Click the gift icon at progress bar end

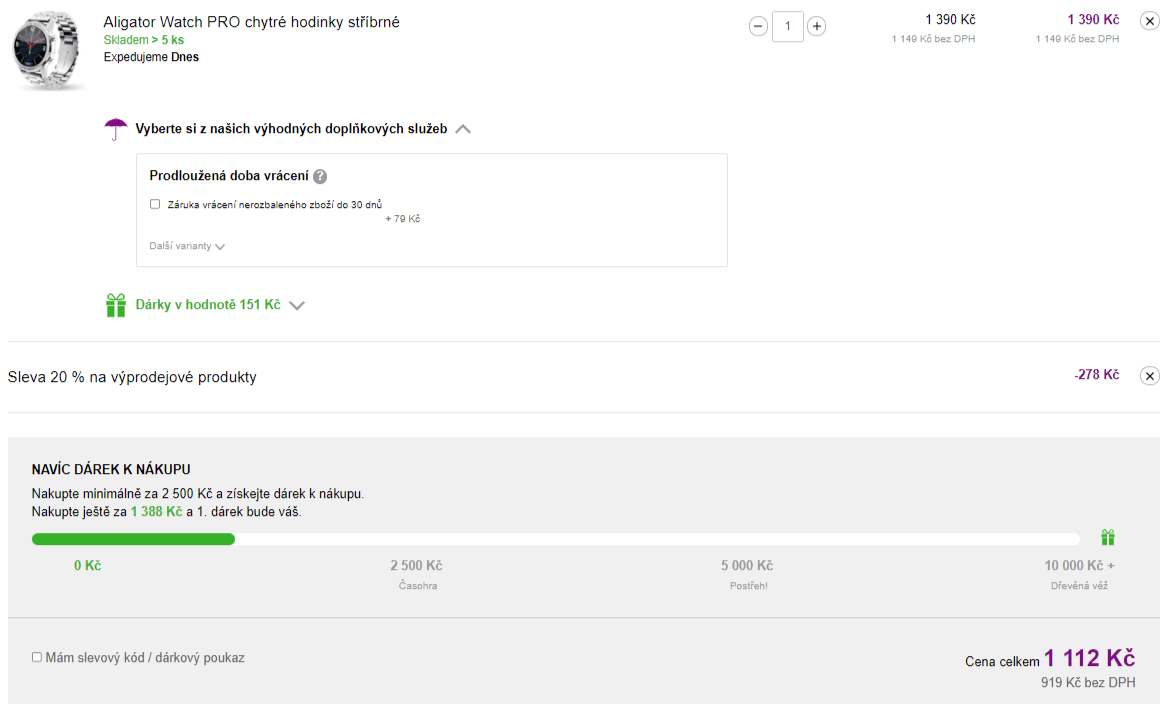[1108, 537]
